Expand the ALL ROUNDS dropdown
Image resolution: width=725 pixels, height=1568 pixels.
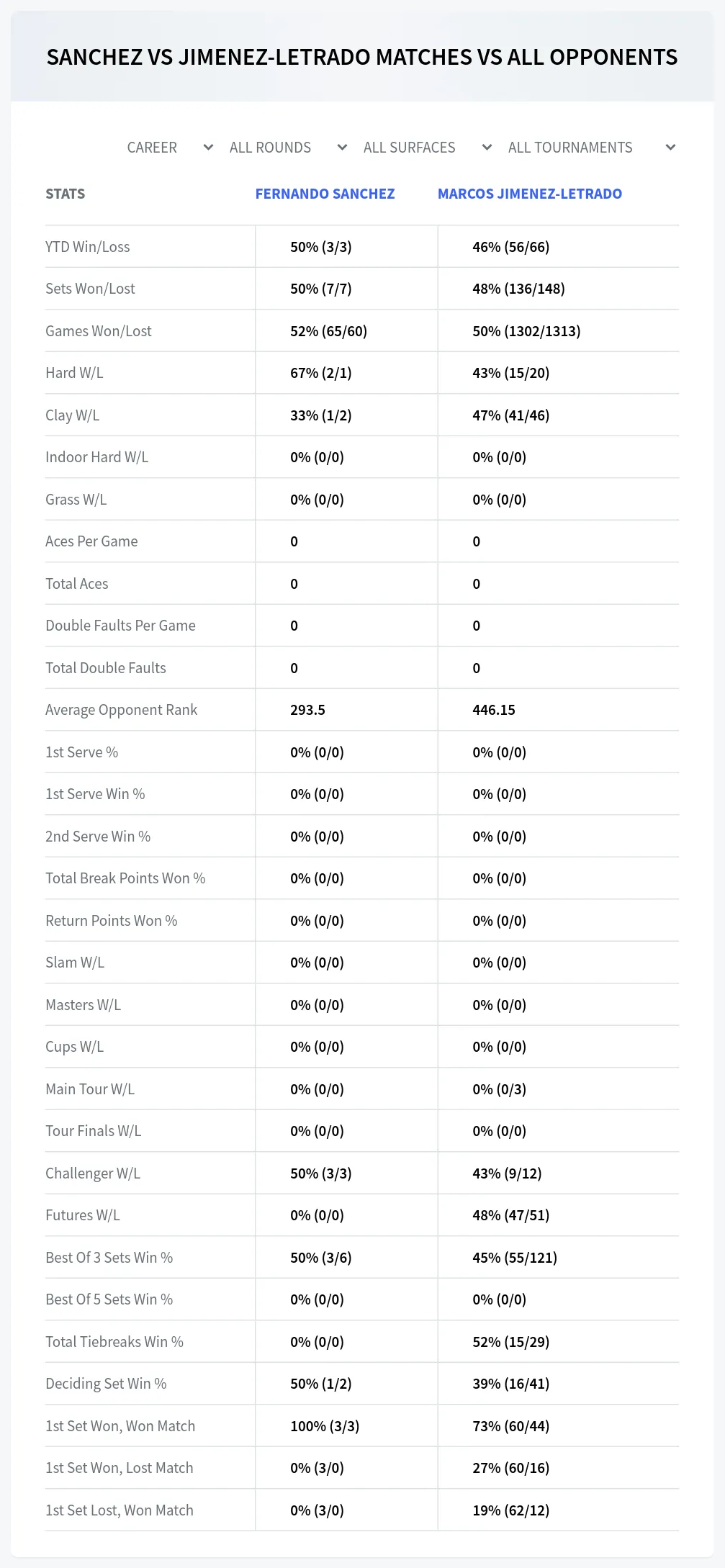288,148
